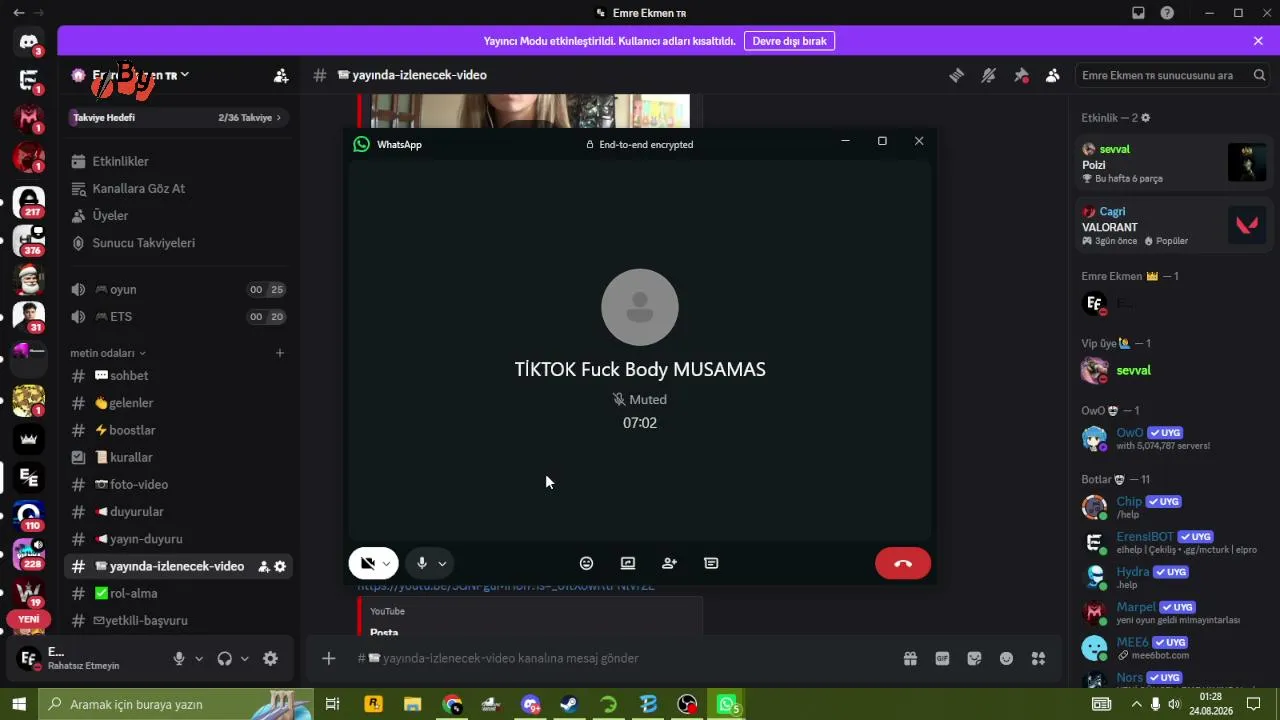Open emoji reactions in WhatsApp call
The width and height of the screenshot is (1280, 720).
(x=587, y=563)
